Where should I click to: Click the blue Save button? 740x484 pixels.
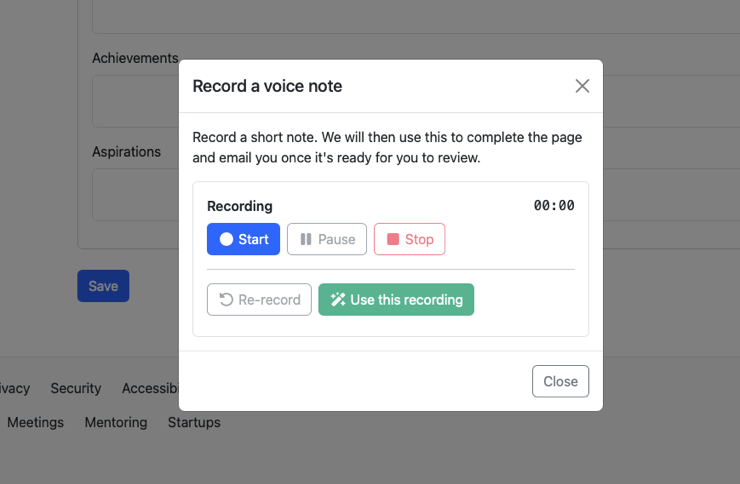click(x=103, y=286)
